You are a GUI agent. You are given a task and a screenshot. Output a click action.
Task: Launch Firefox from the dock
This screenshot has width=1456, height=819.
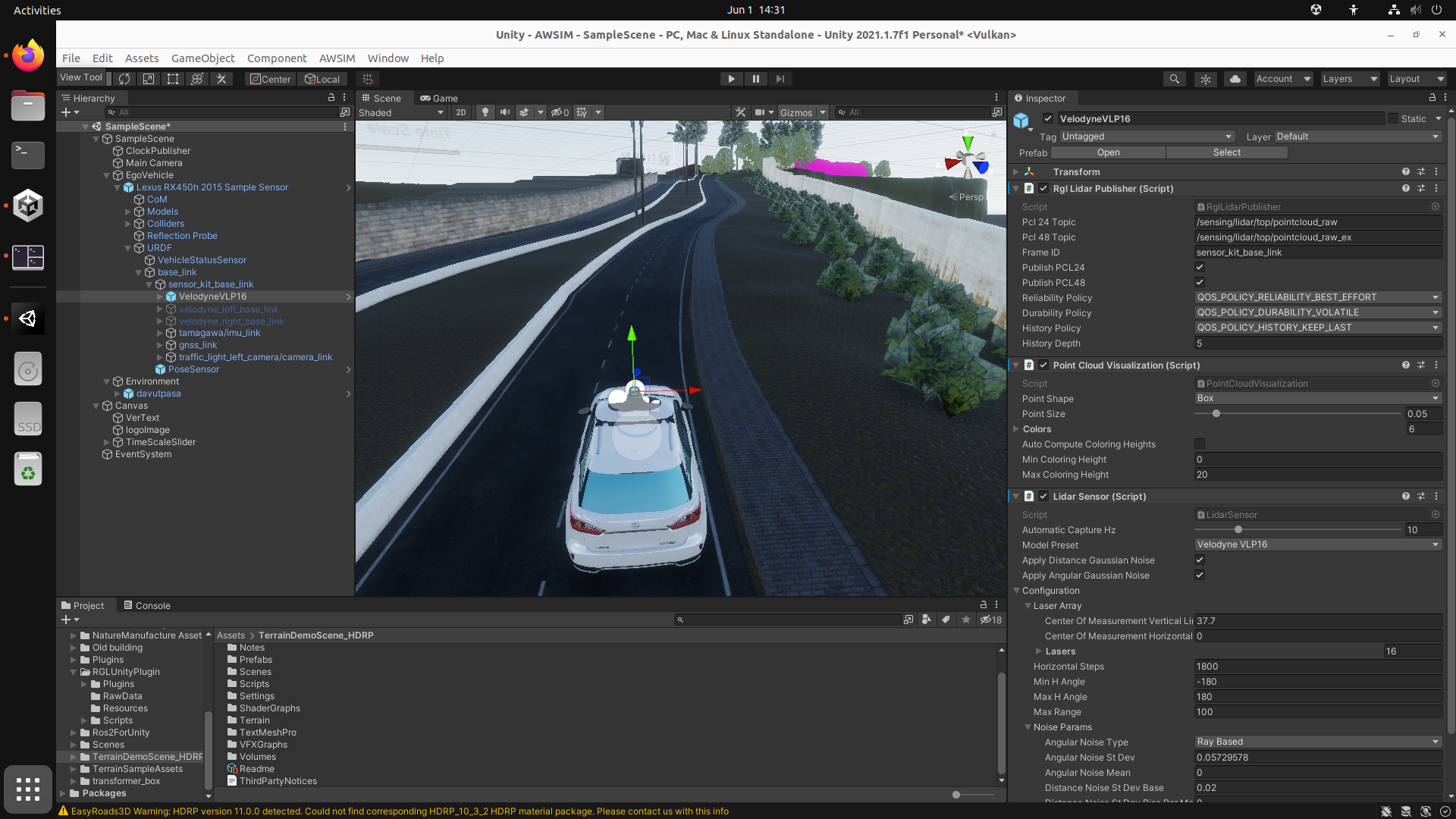(x=27, y=55)
